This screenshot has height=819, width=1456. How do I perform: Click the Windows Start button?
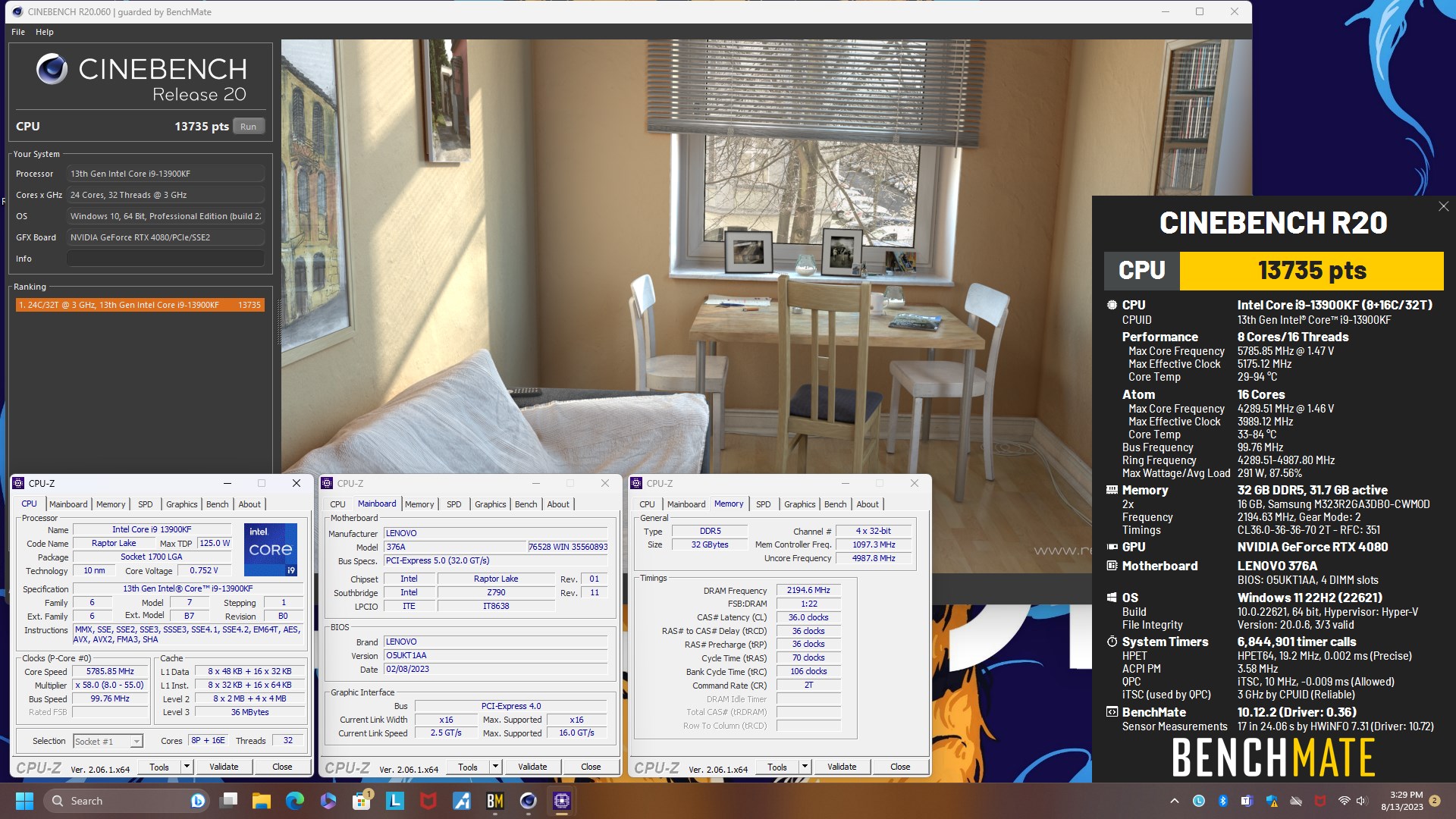tap(24, 801)
